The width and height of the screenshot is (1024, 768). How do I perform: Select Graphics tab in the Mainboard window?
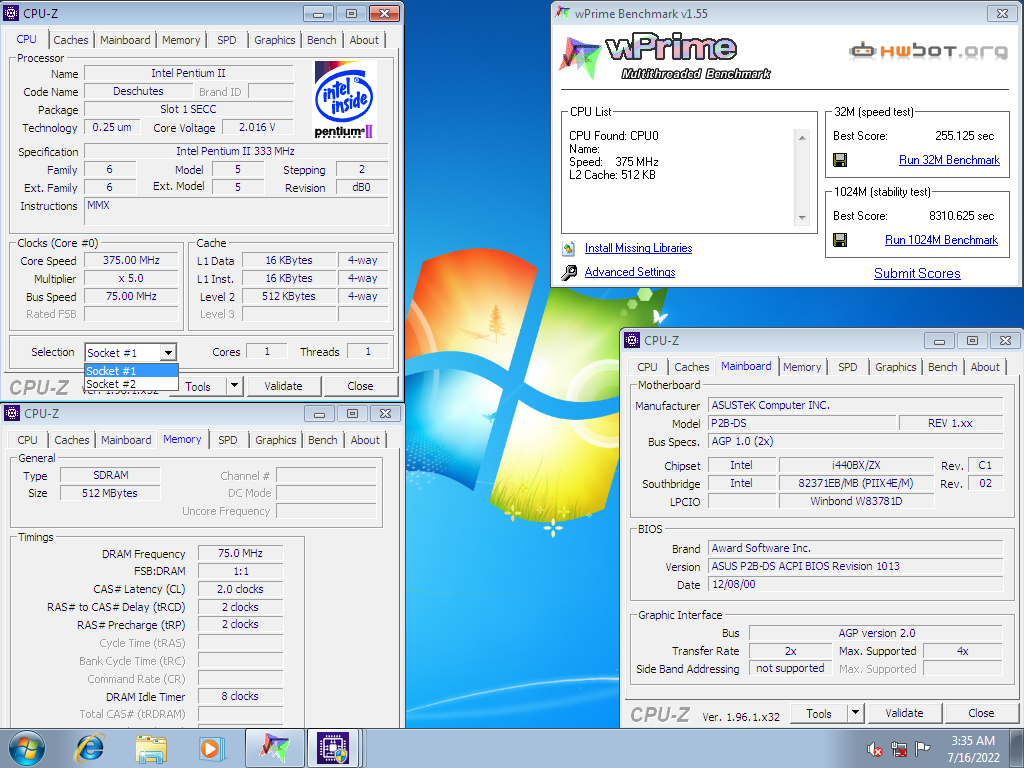[895, 367]
